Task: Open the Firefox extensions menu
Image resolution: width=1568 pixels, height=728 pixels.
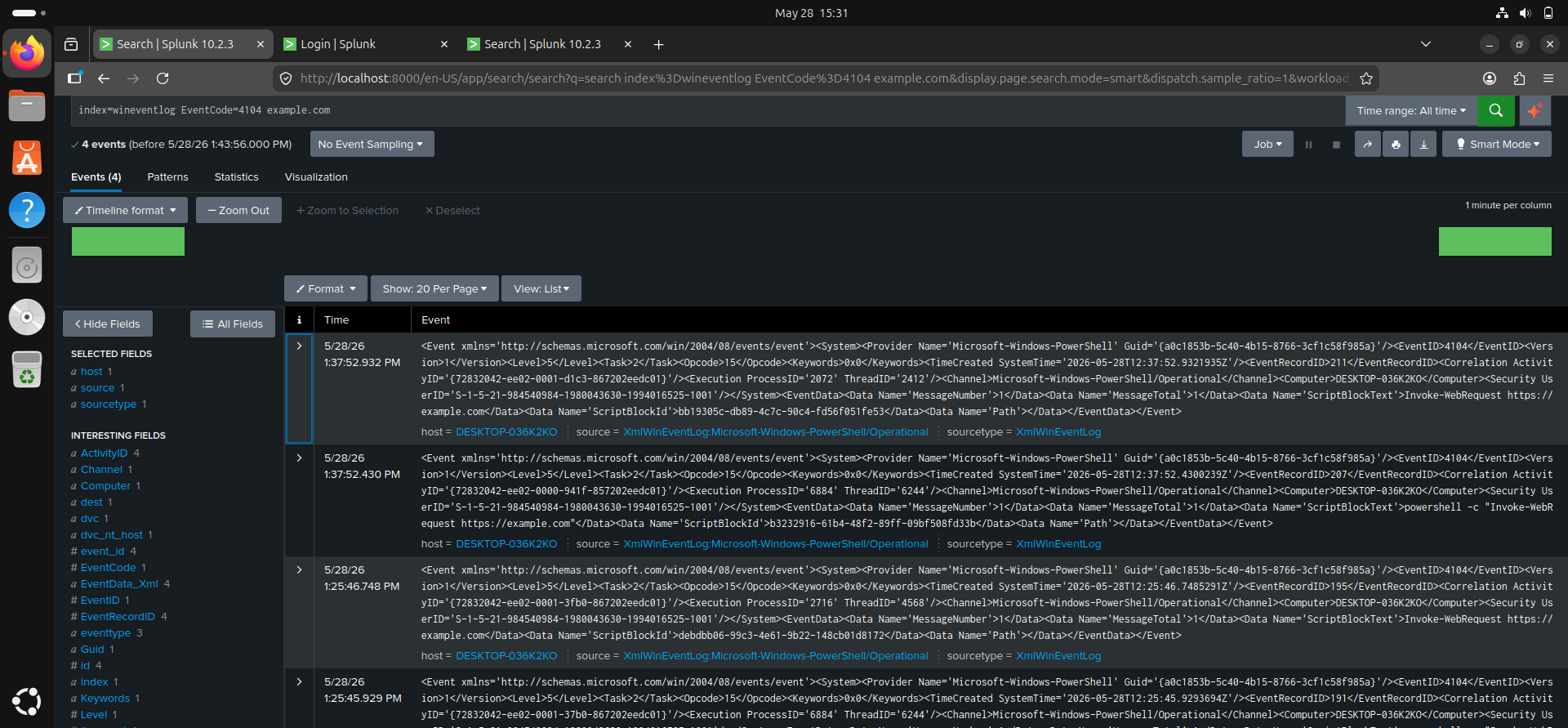Action: [1519, 78]
